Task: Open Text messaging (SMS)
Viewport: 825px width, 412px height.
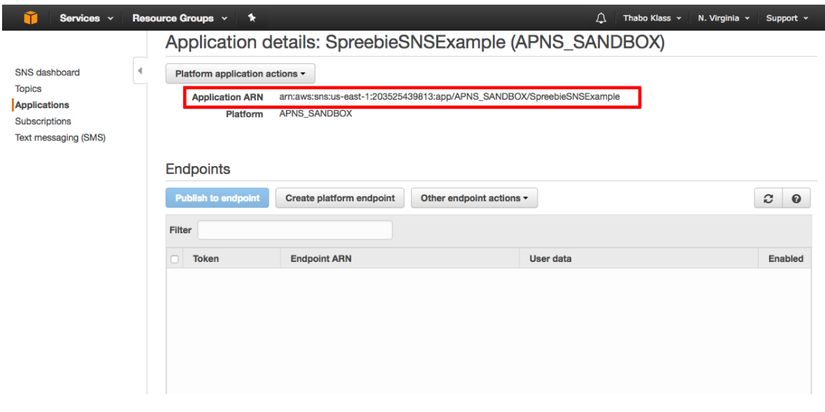Action: tap(61, 138)
